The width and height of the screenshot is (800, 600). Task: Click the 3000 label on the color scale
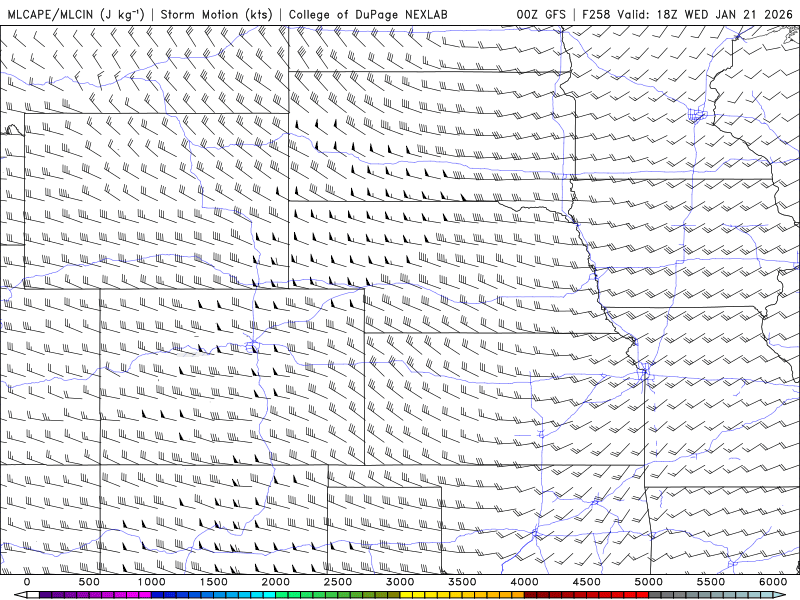pos(401,582)
